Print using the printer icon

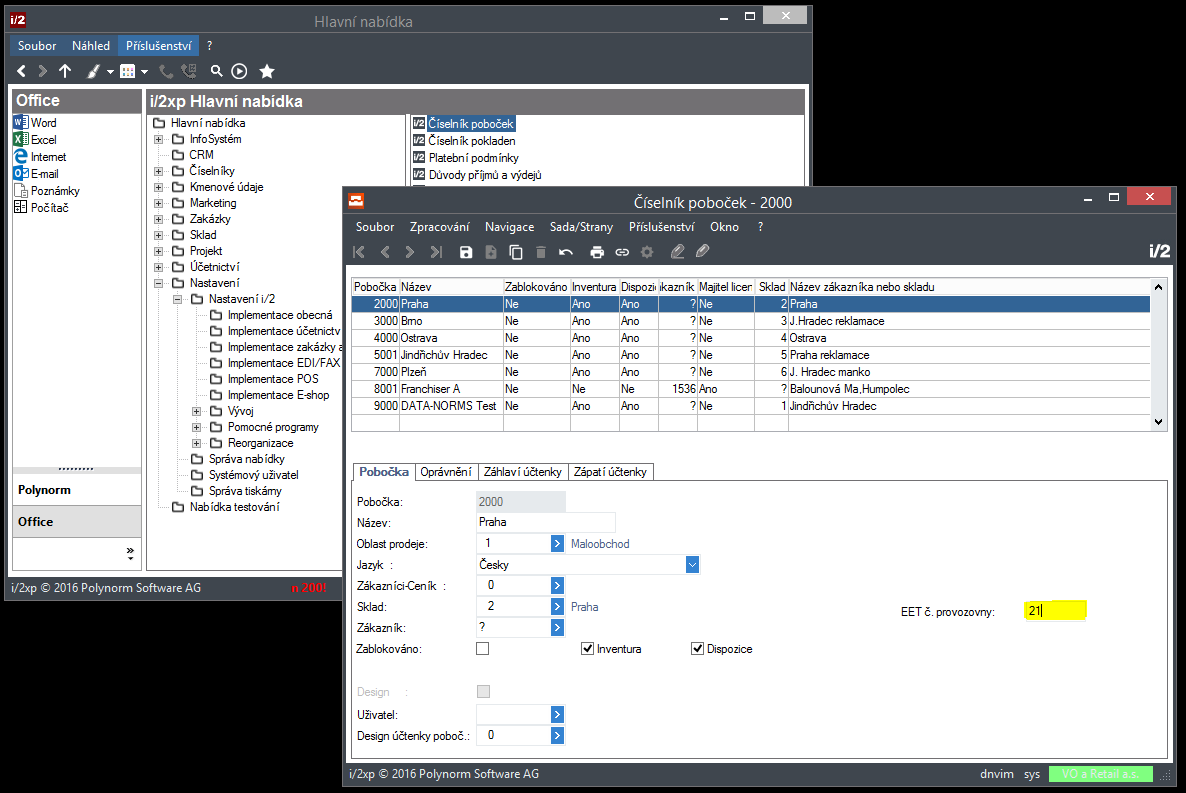click(x=597, y=252)
